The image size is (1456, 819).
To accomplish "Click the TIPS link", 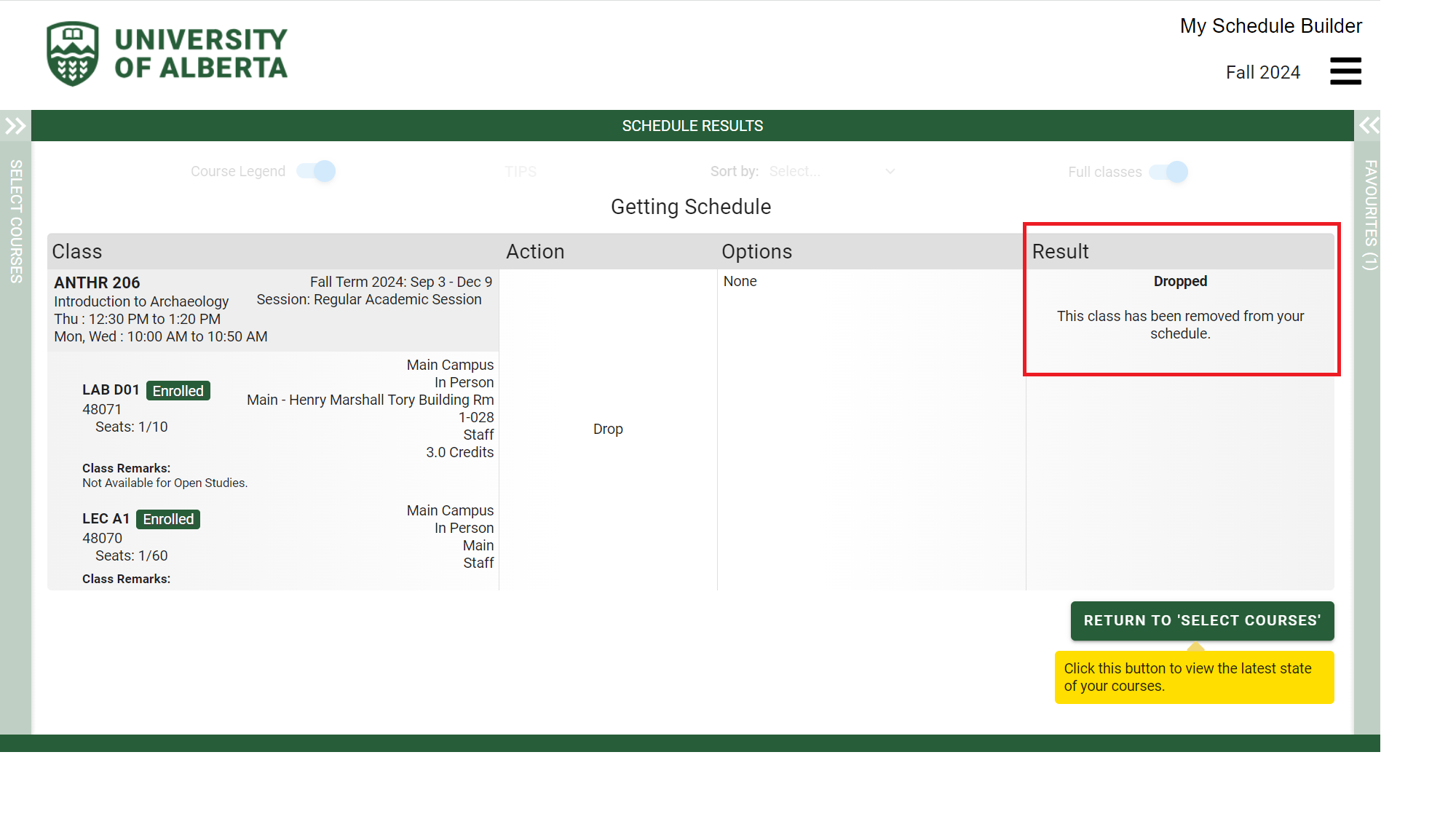I will (x=520, y=172).
